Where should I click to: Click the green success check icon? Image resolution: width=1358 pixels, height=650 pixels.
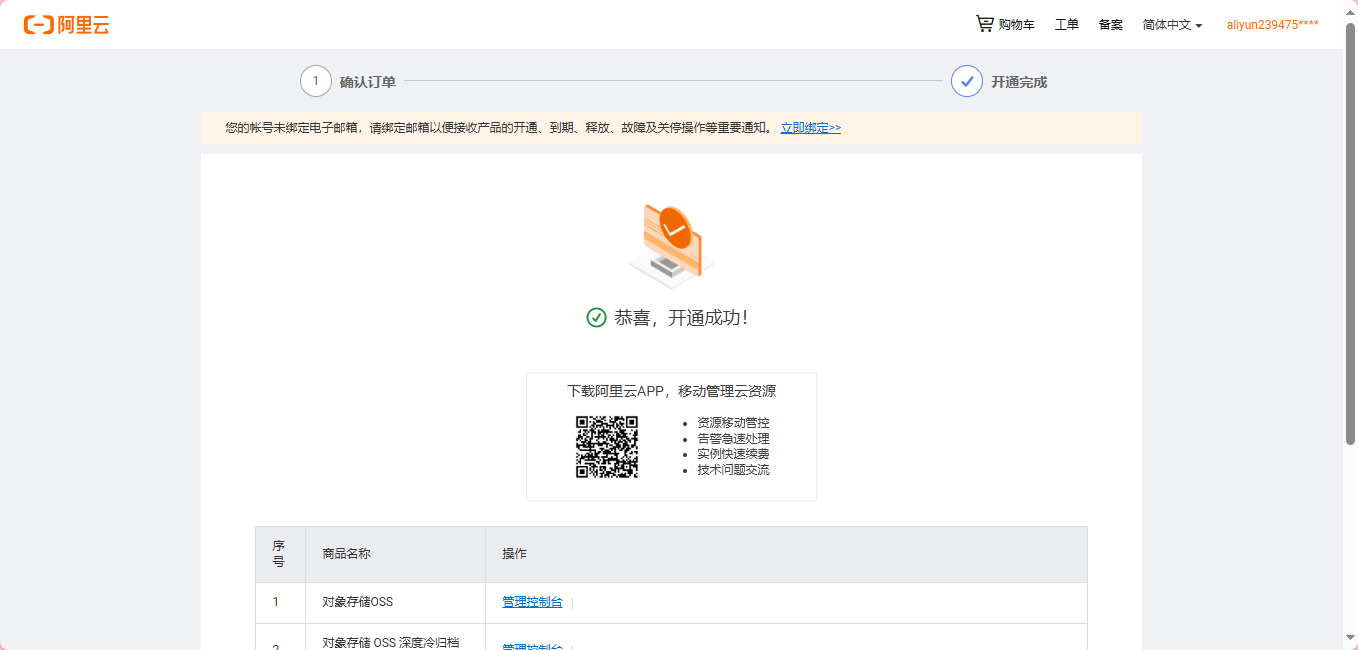pos(596,317)
